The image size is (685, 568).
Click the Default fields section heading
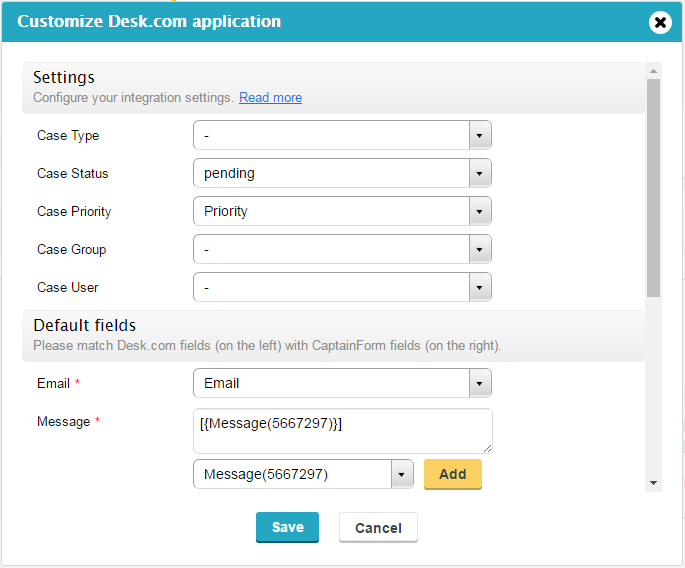tap(85, 326)
